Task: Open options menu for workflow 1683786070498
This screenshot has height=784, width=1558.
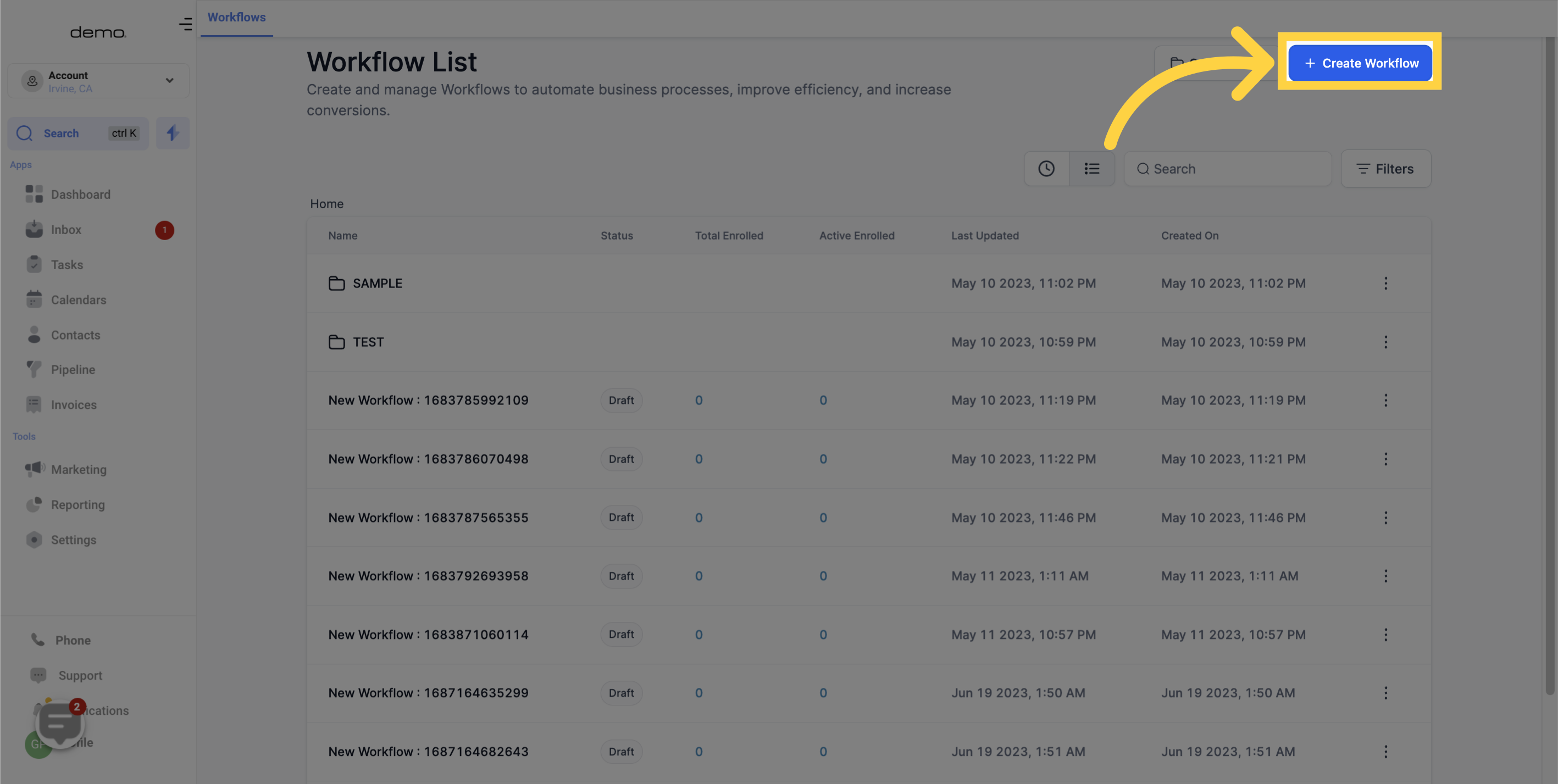Action: tap(1385, 459)
